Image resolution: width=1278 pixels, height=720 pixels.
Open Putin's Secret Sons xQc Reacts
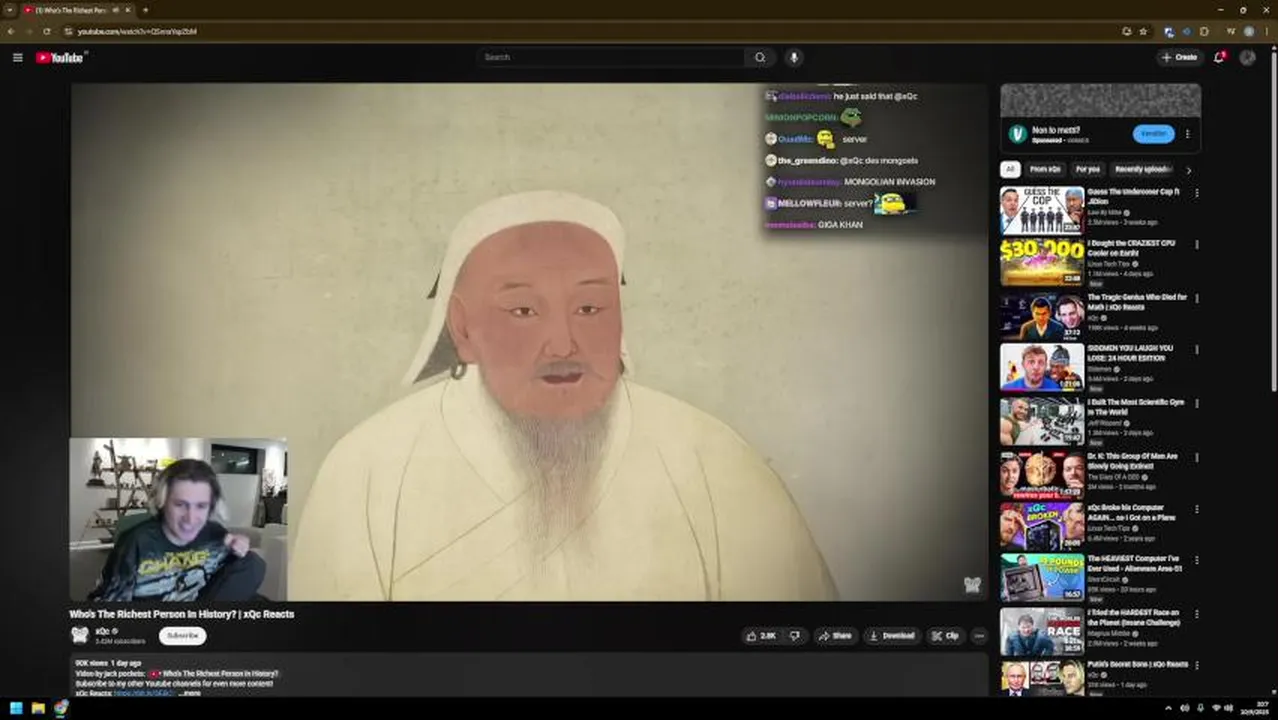pos(1138,664)
